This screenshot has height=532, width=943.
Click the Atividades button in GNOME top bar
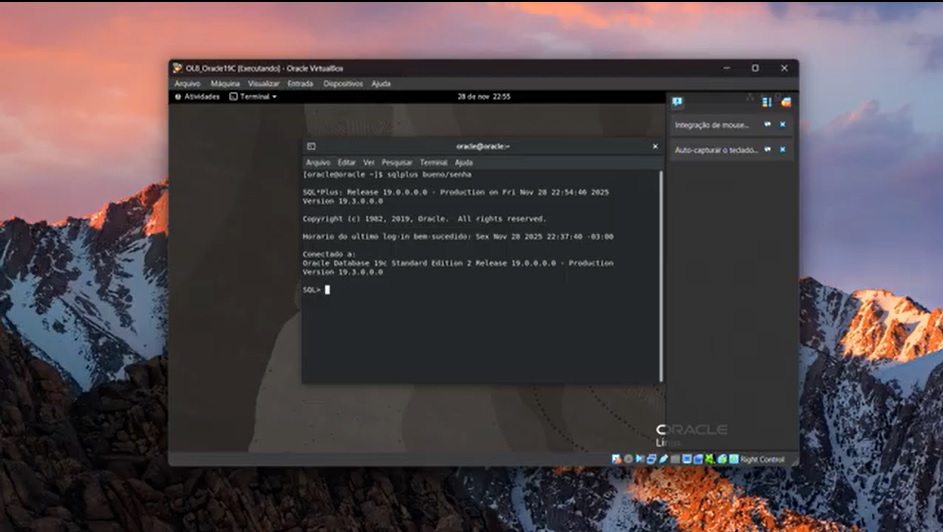tap(197, 97)
